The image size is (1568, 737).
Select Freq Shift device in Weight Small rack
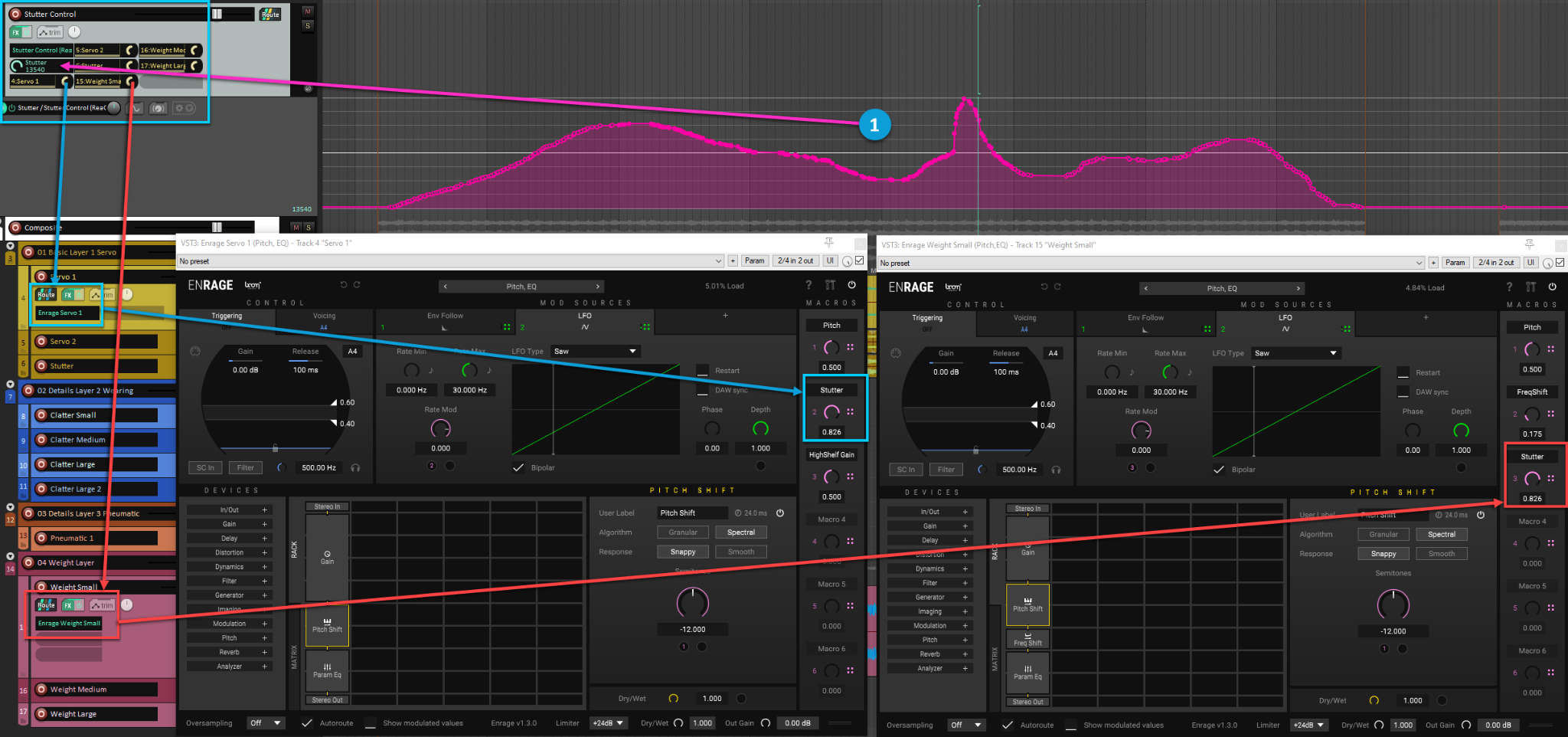click(1027, 639)
